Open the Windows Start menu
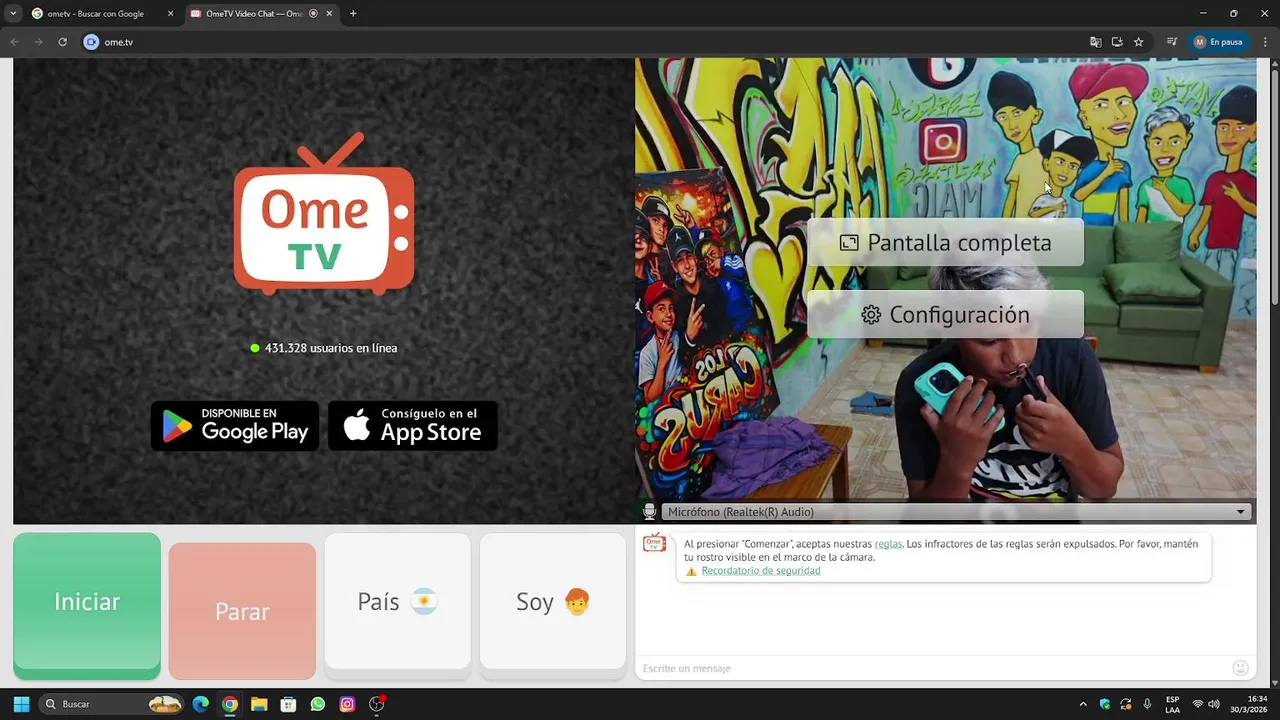This screenshot has height=720, width=1280. [x=20, y=704]
